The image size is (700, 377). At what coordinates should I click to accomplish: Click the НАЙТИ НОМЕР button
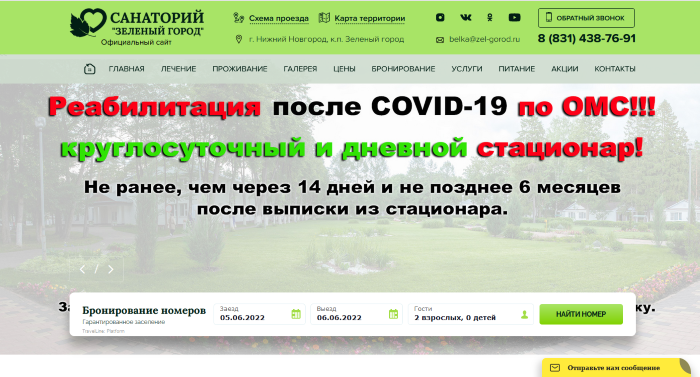coord(581,314)
